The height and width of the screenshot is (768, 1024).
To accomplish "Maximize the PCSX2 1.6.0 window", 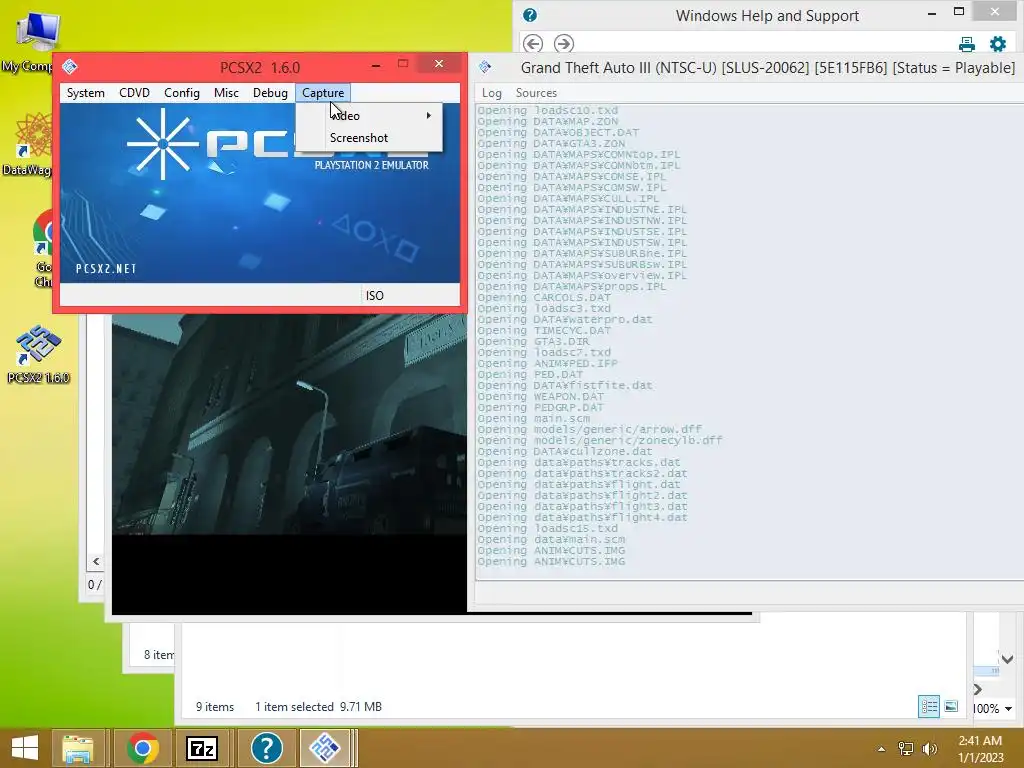I will point(403,64).
